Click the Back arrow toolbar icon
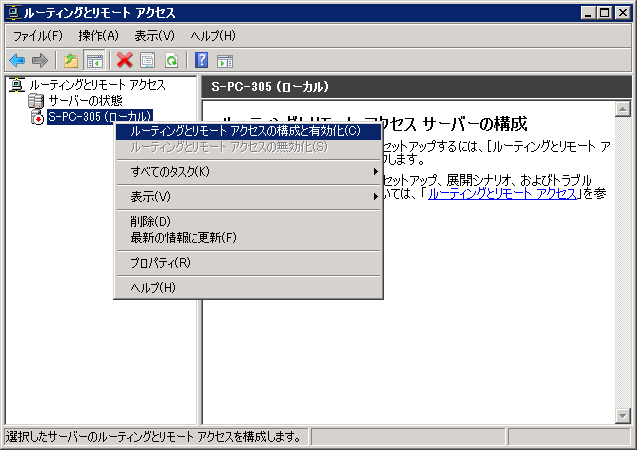The image size is (637, 450). pos(17,60)
